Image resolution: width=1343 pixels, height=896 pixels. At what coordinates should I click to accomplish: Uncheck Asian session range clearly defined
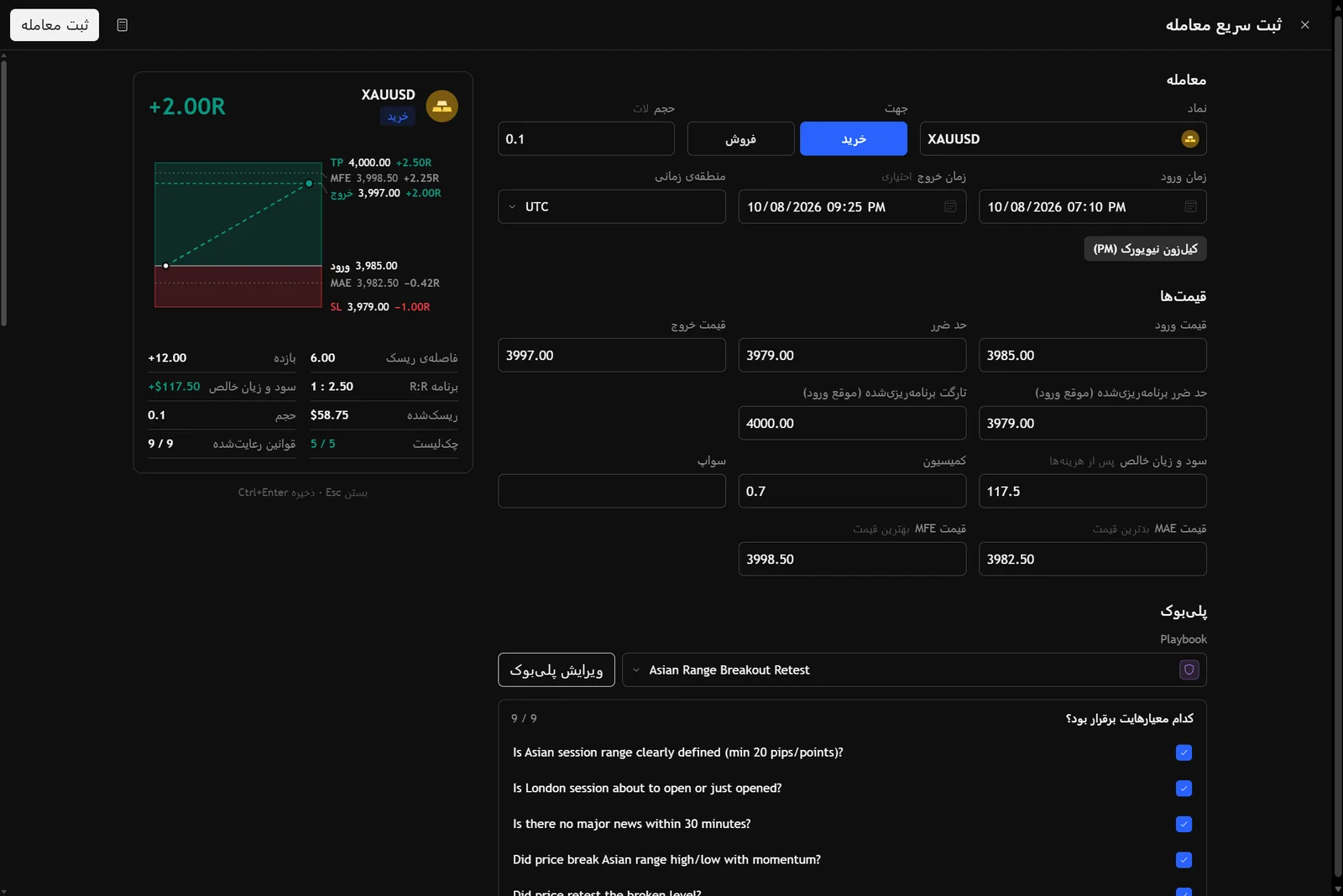pyautogui.click(x=1184, y=753)
